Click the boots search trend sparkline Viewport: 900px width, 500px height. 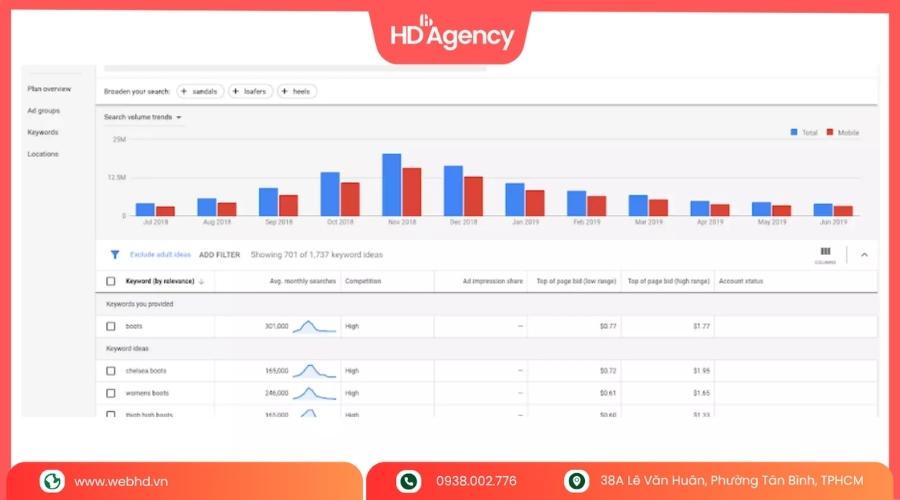coord(314,327)
